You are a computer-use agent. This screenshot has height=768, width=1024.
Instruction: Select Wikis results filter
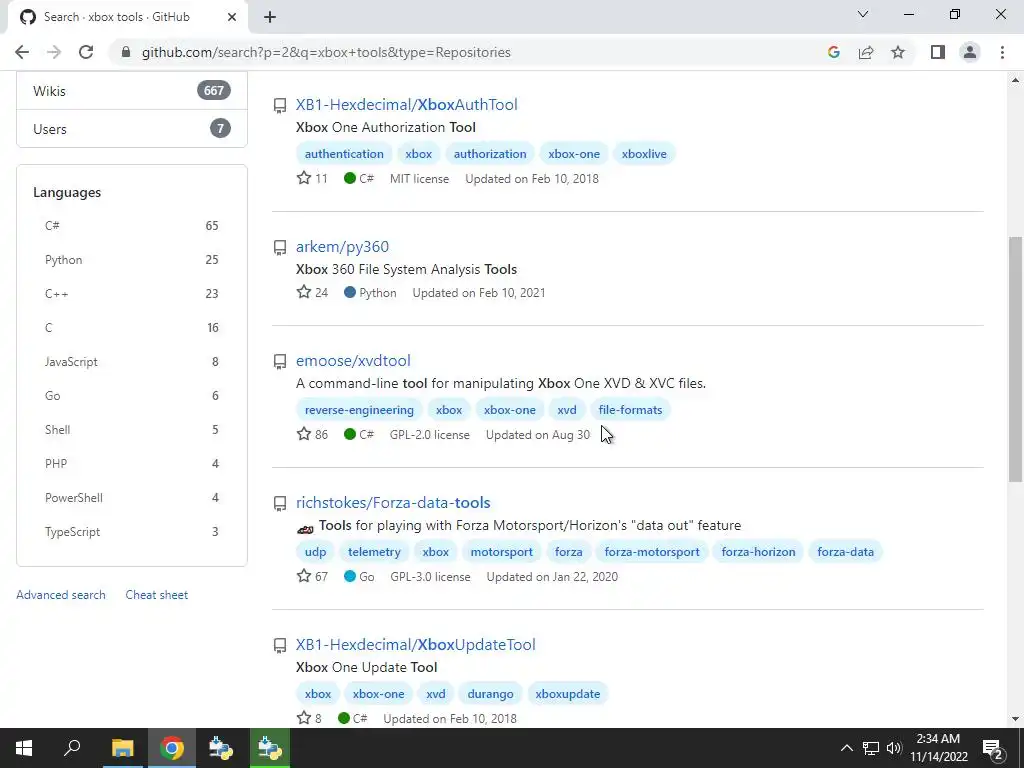[132, 91]
